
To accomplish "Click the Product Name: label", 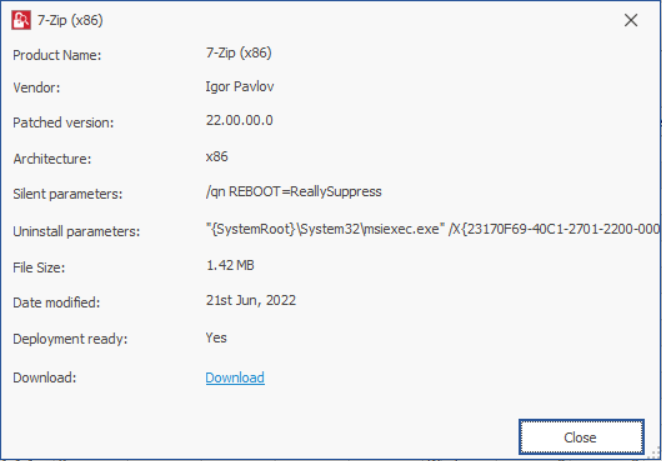I will tap(57, 55).
